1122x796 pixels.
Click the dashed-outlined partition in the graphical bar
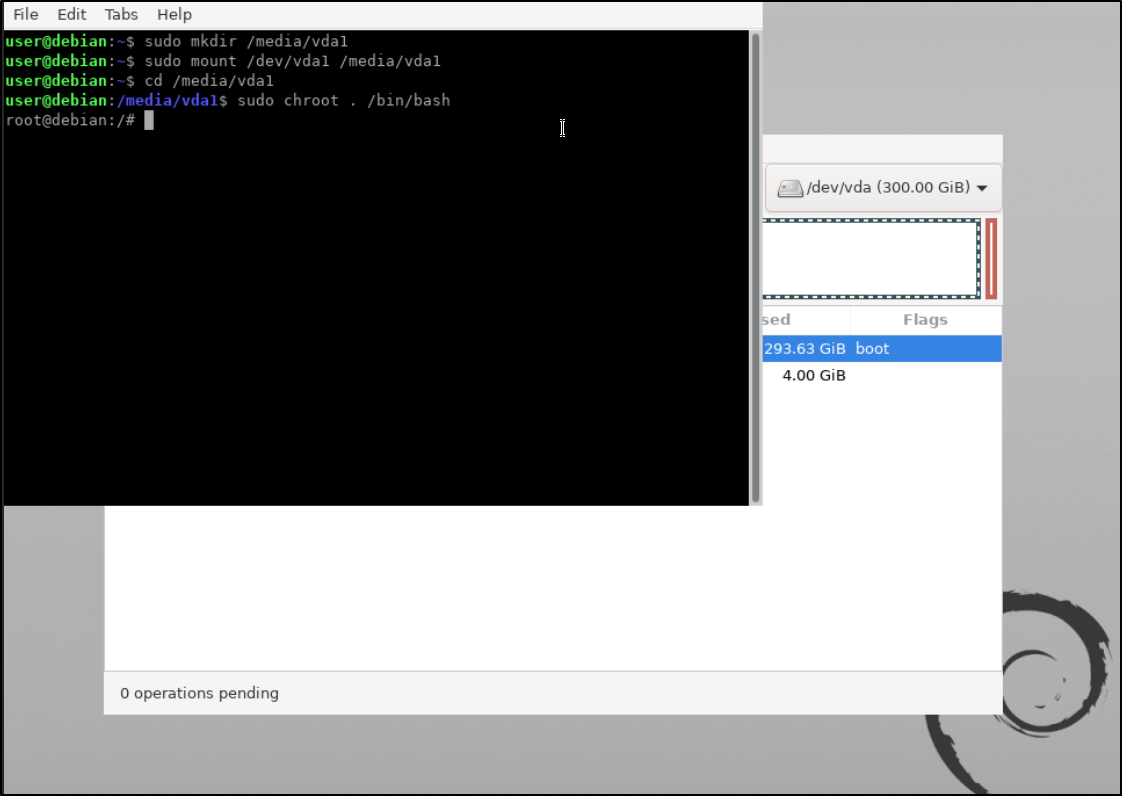[x=872, y=257]
